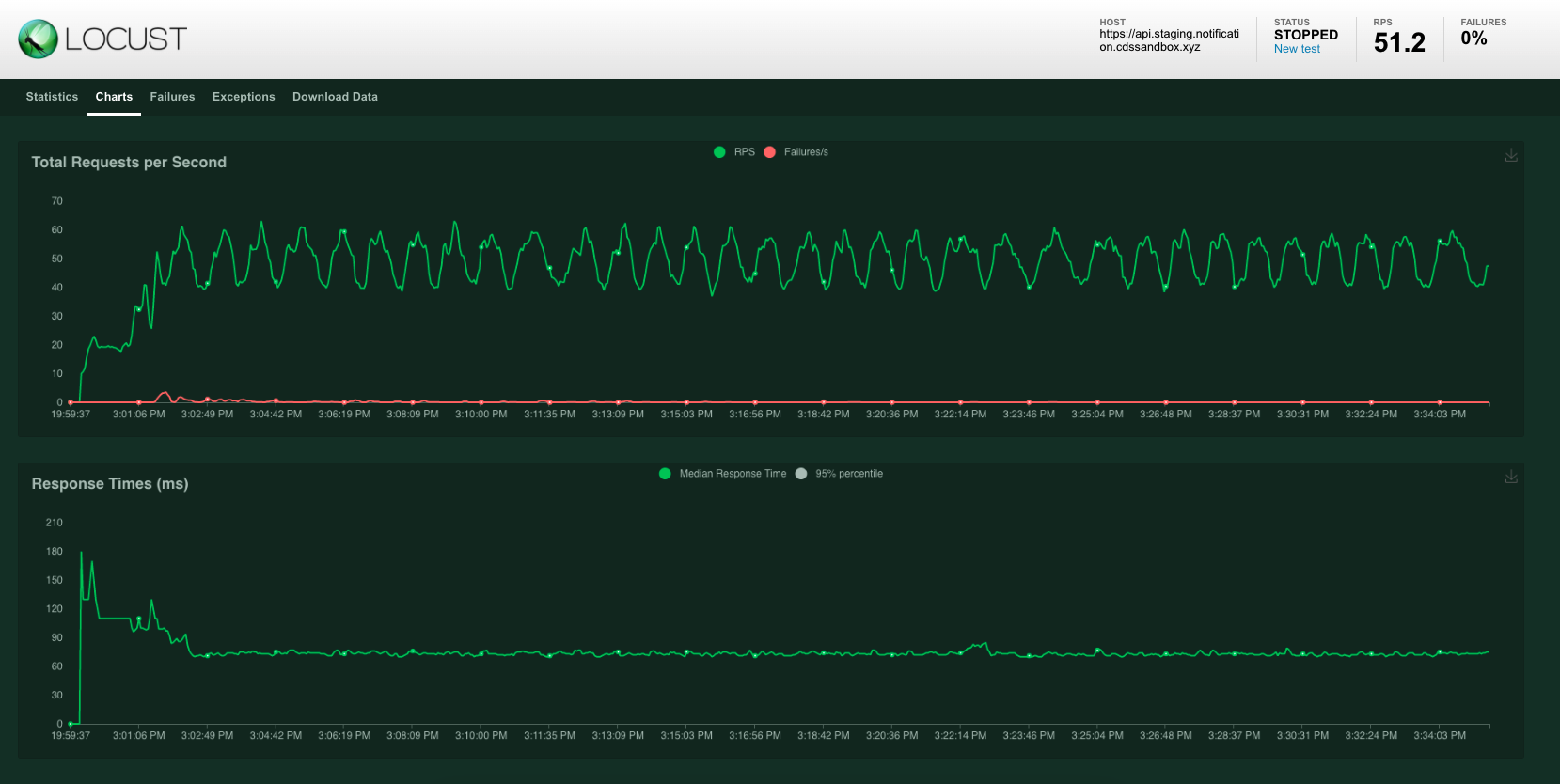
Task: Click the 51.2 RPS value
Action: coord(1399,42)
